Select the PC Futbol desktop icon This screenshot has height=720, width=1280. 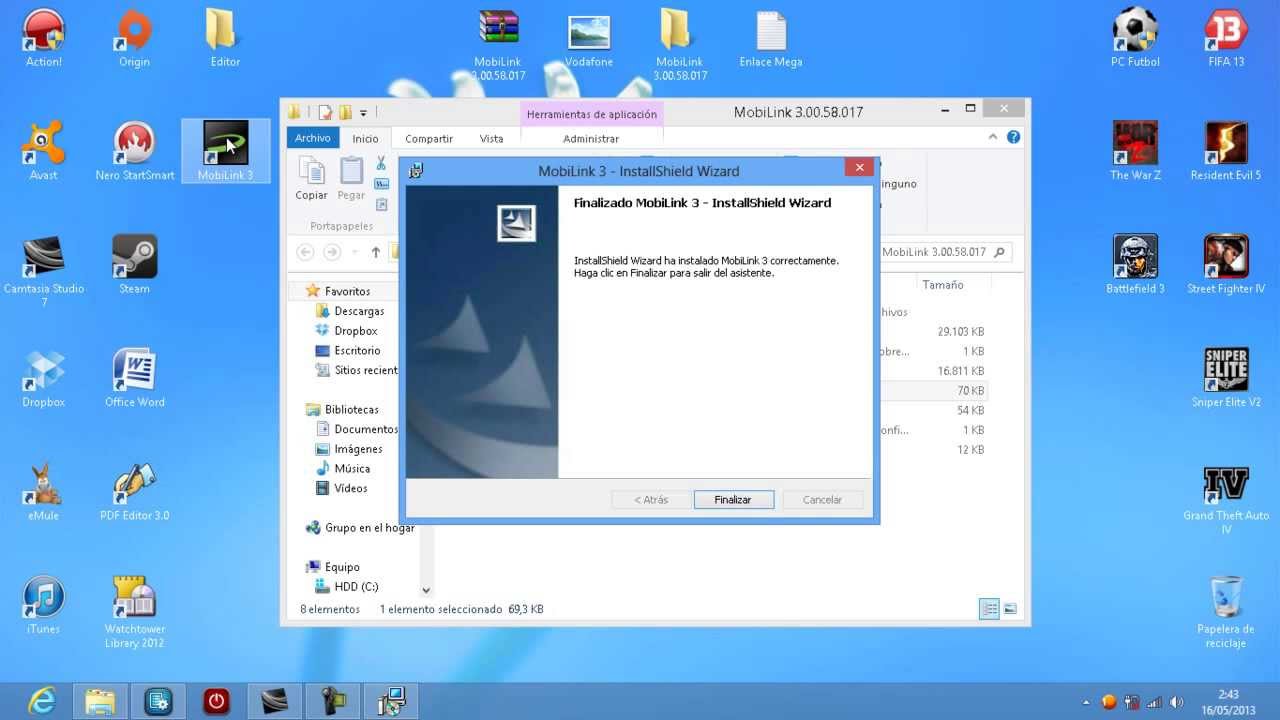[x=1135, y=38]
